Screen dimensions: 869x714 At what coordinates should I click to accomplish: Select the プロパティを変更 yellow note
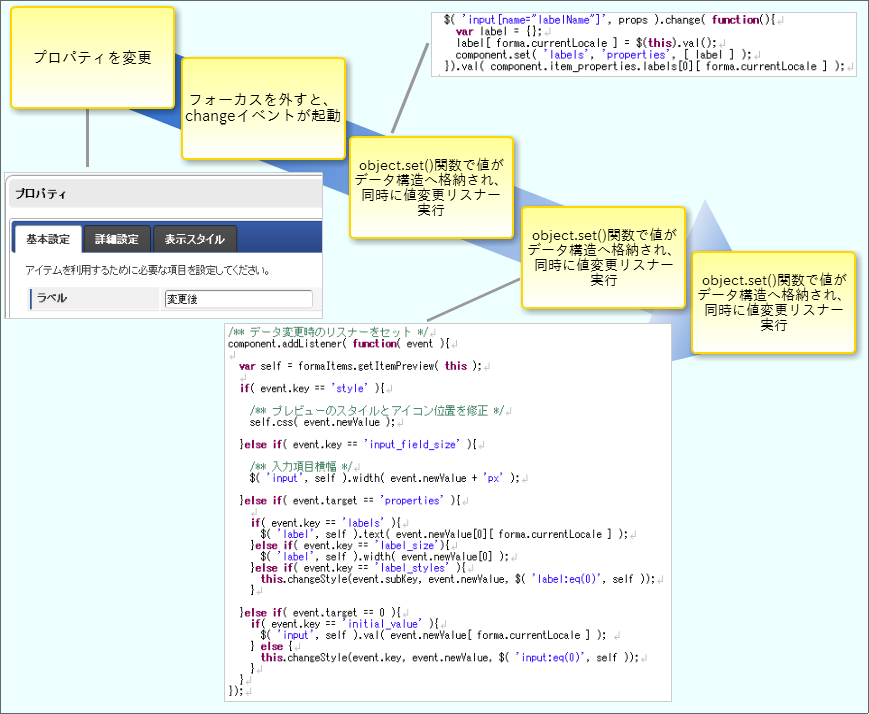click(x=92, y=58)
